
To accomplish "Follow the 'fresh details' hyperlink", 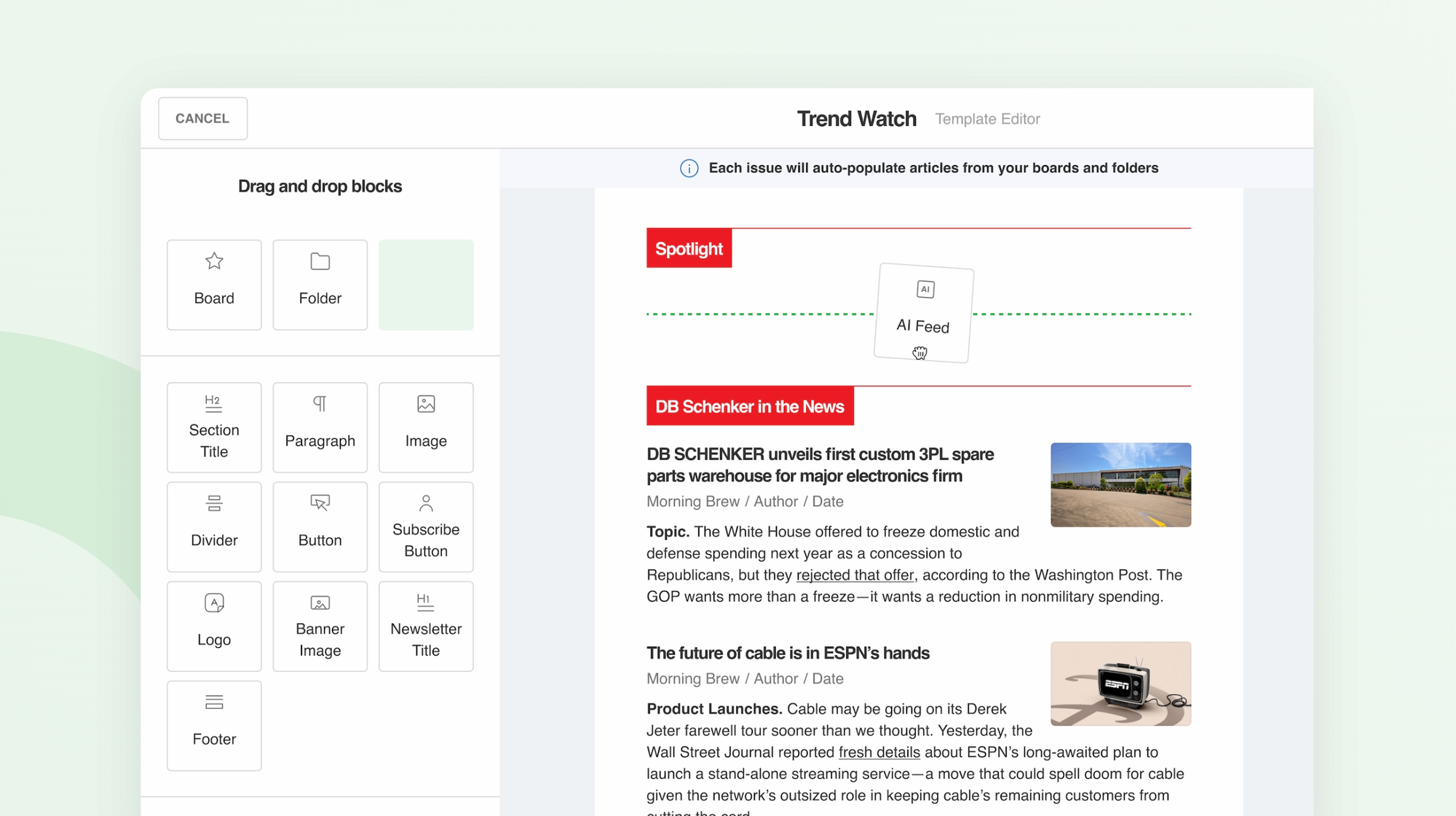I will coord(879,752).
